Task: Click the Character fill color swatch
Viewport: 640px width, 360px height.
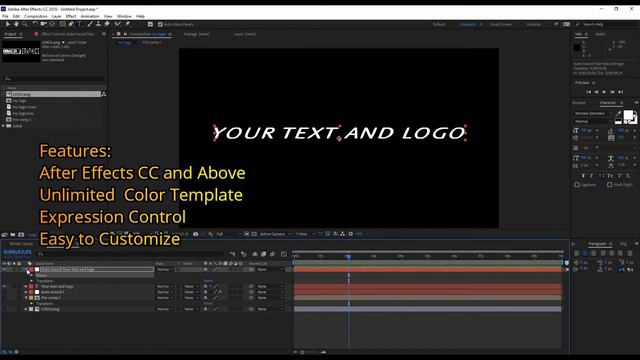Action: 628,115
